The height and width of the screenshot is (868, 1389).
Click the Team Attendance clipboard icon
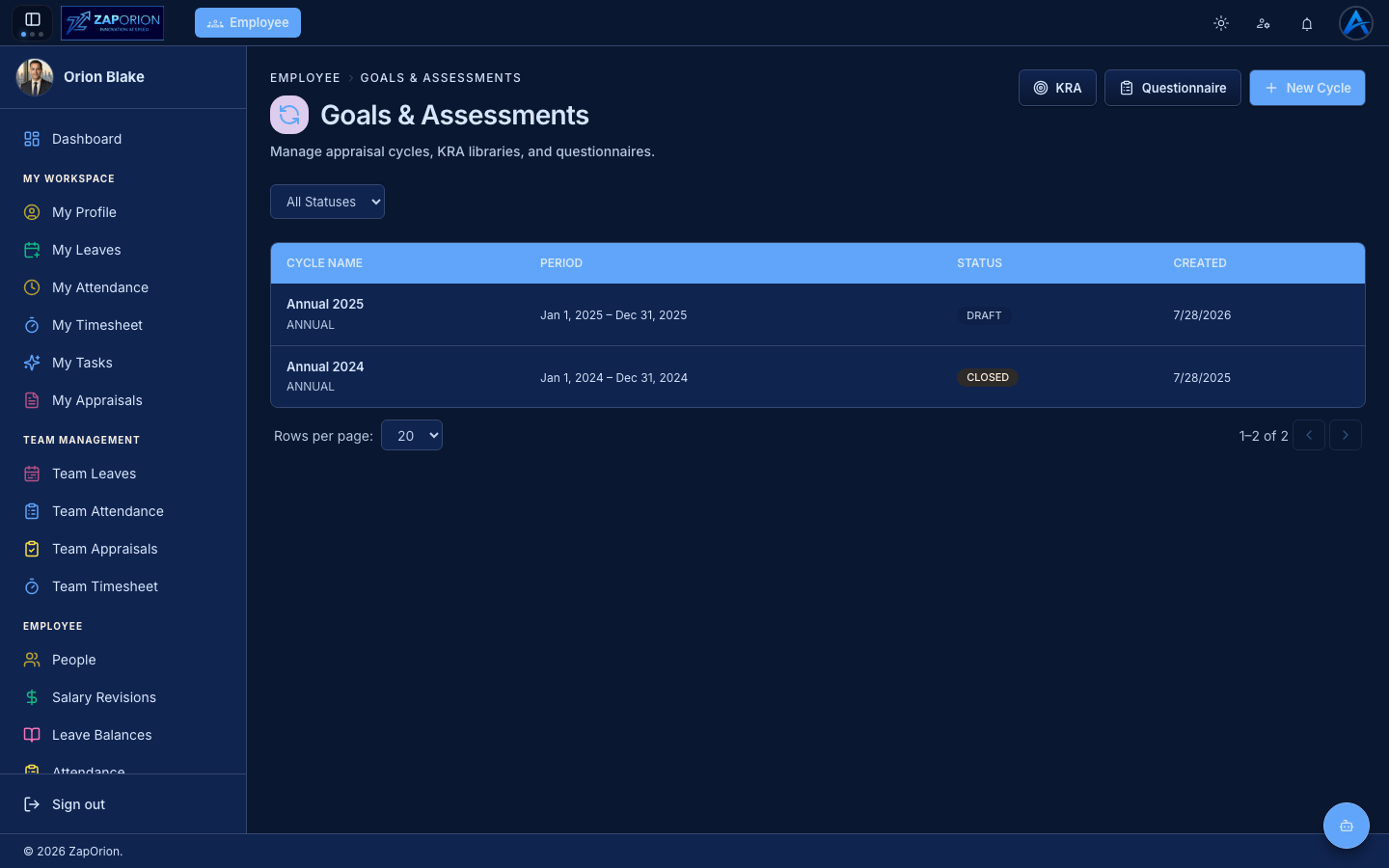pyautogui.click(x=32, y=511)
